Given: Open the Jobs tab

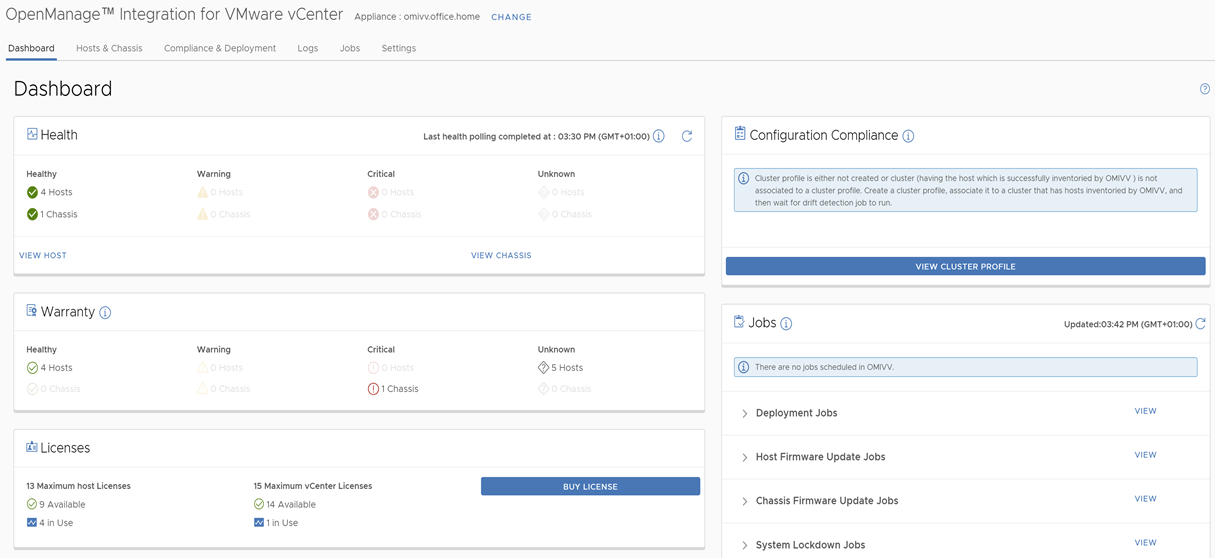Looking at the screenshot, I should click(x=350, y=48).
